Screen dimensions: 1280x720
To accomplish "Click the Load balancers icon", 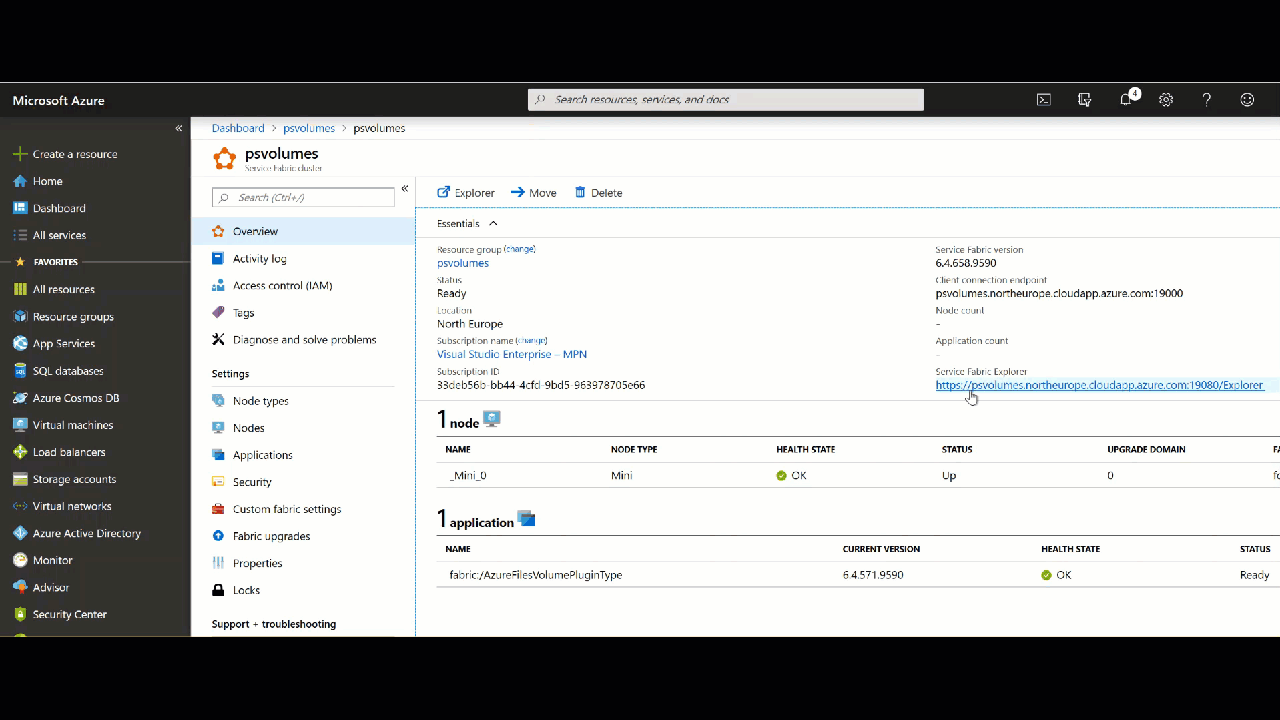I will pos(20,452).
